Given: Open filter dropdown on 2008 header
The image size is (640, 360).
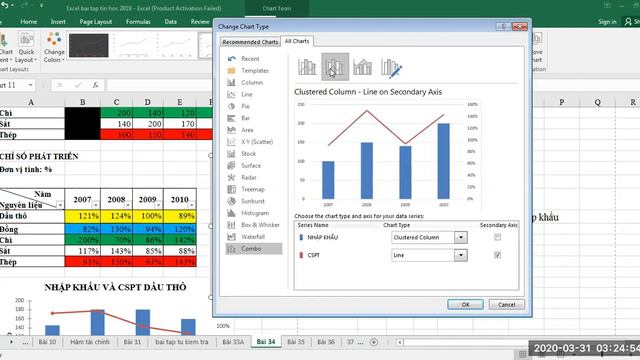Looking at the screenshot, I should pos(128,205).
